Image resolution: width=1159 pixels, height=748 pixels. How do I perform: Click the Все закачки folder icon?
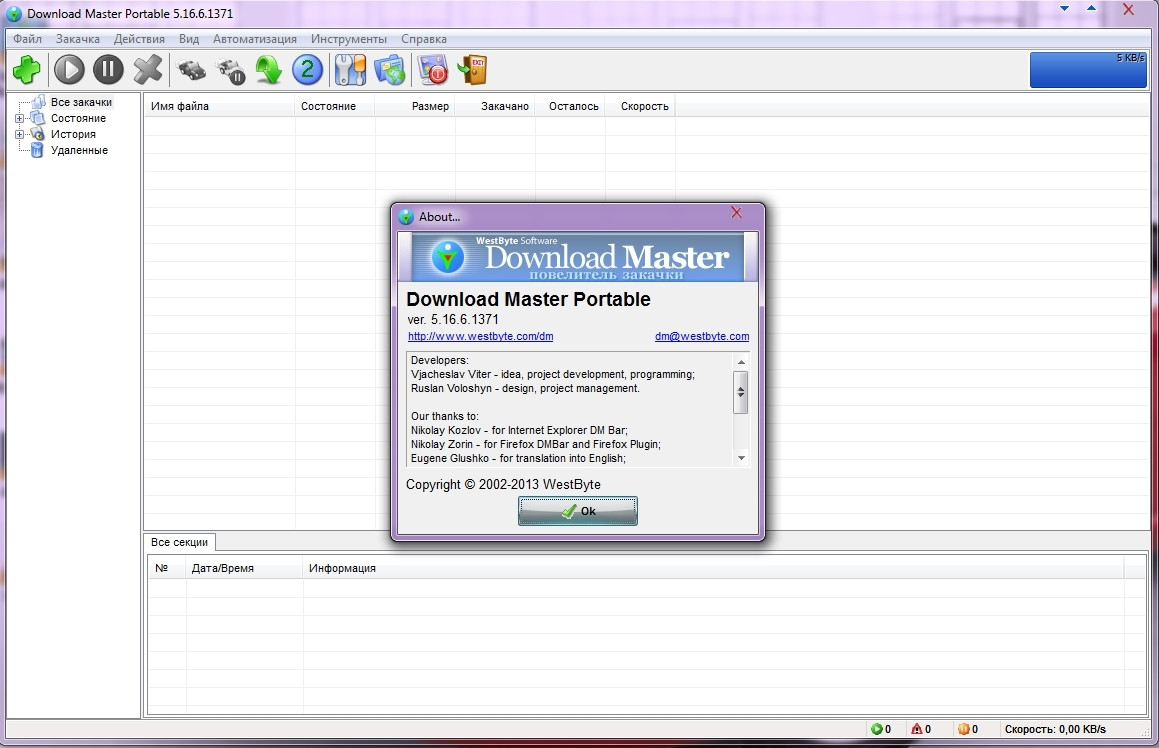(38, 102)
